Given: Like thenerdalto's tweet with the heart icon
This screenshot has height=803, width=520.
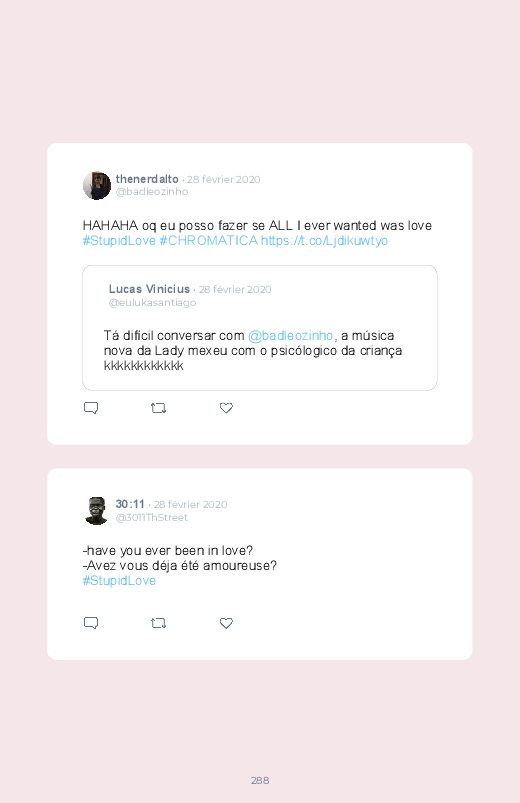Looking at the screenshot, I should 226,408.
